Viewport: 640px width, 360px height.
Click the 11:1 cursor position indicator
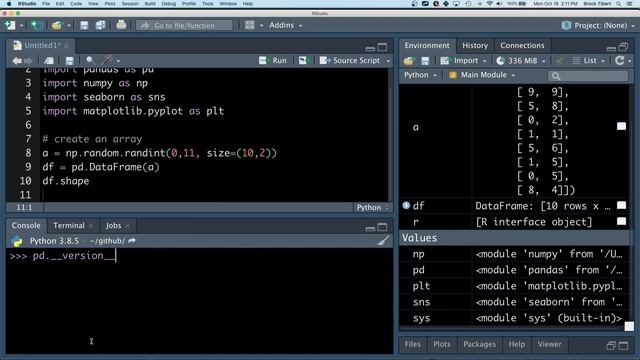point(24,207)
